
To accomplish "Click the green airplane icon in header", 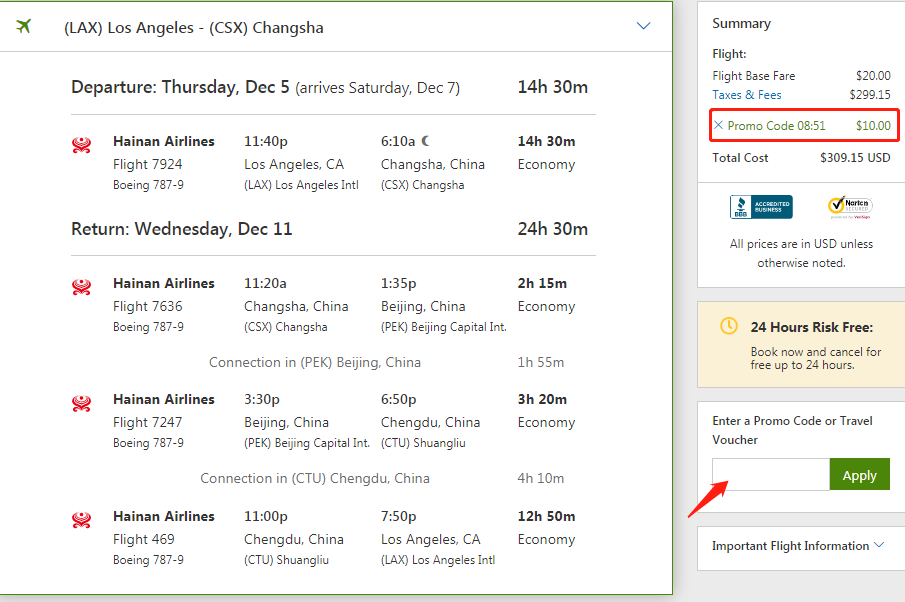I will (23, 26).
